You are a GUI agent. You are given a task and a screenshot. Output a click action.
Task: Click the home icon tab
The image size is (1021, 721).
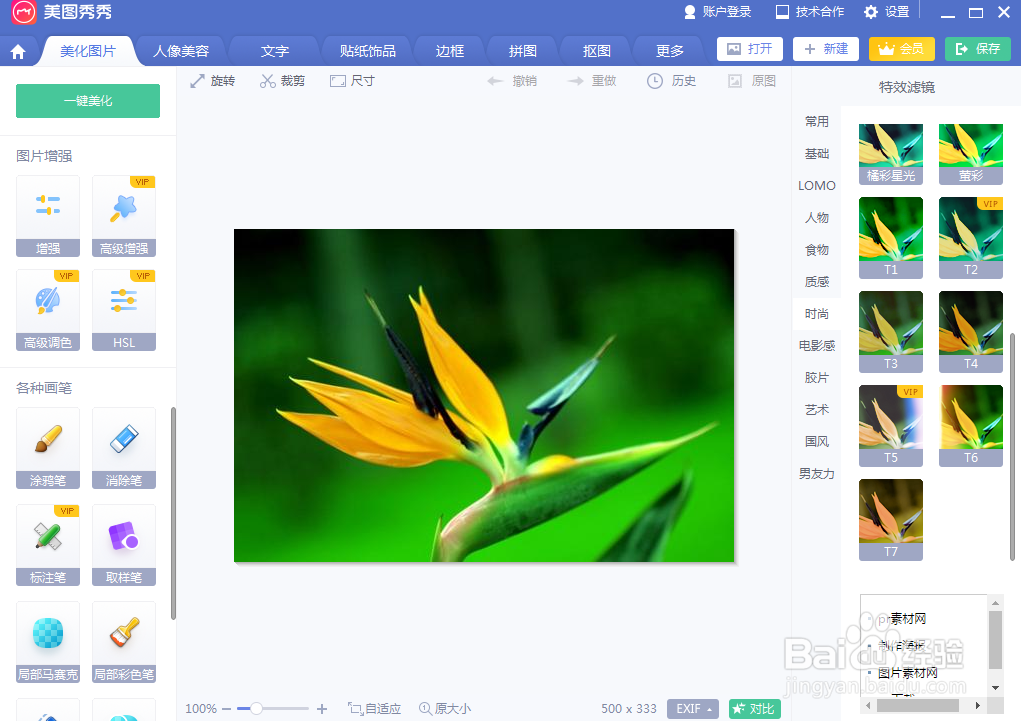[x=18, y=51]
